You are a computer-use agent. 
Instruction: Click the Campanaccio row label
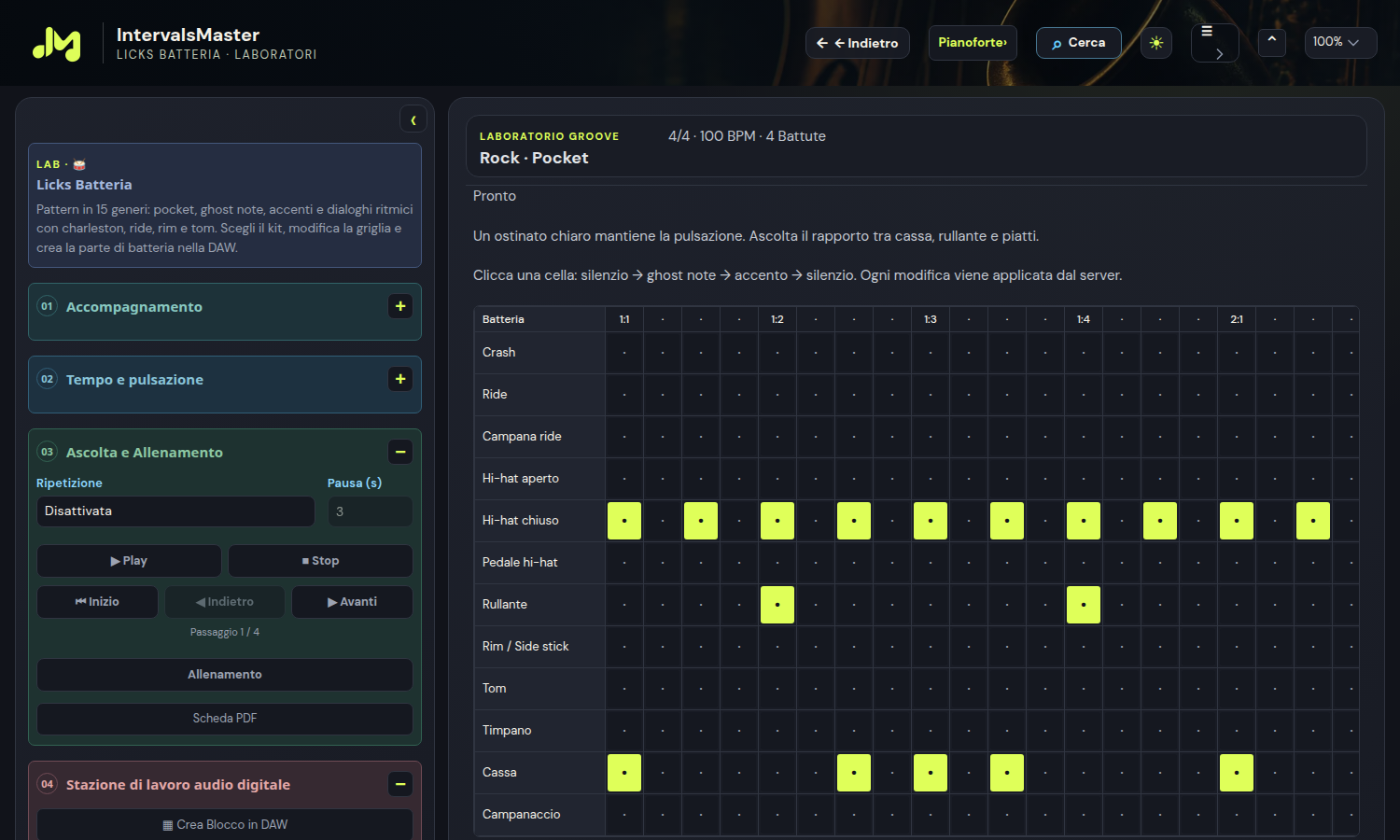coord(522,815)
